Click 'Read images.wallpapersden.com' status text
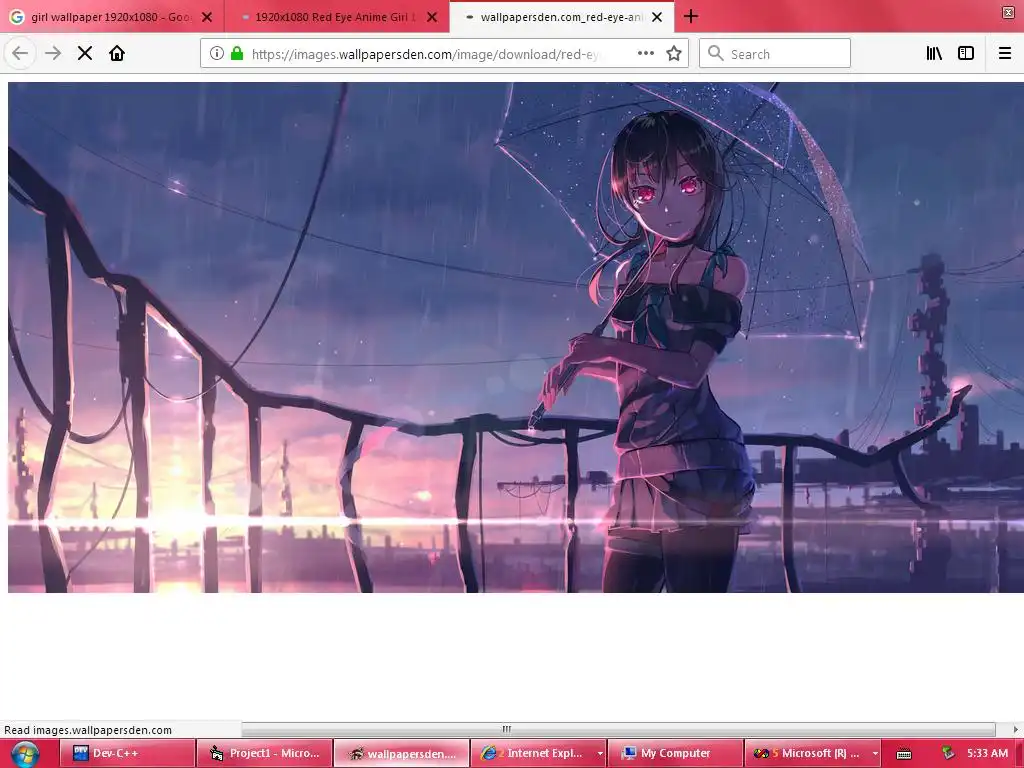This screenshot has width=1024, height=768. coord(88,730)
